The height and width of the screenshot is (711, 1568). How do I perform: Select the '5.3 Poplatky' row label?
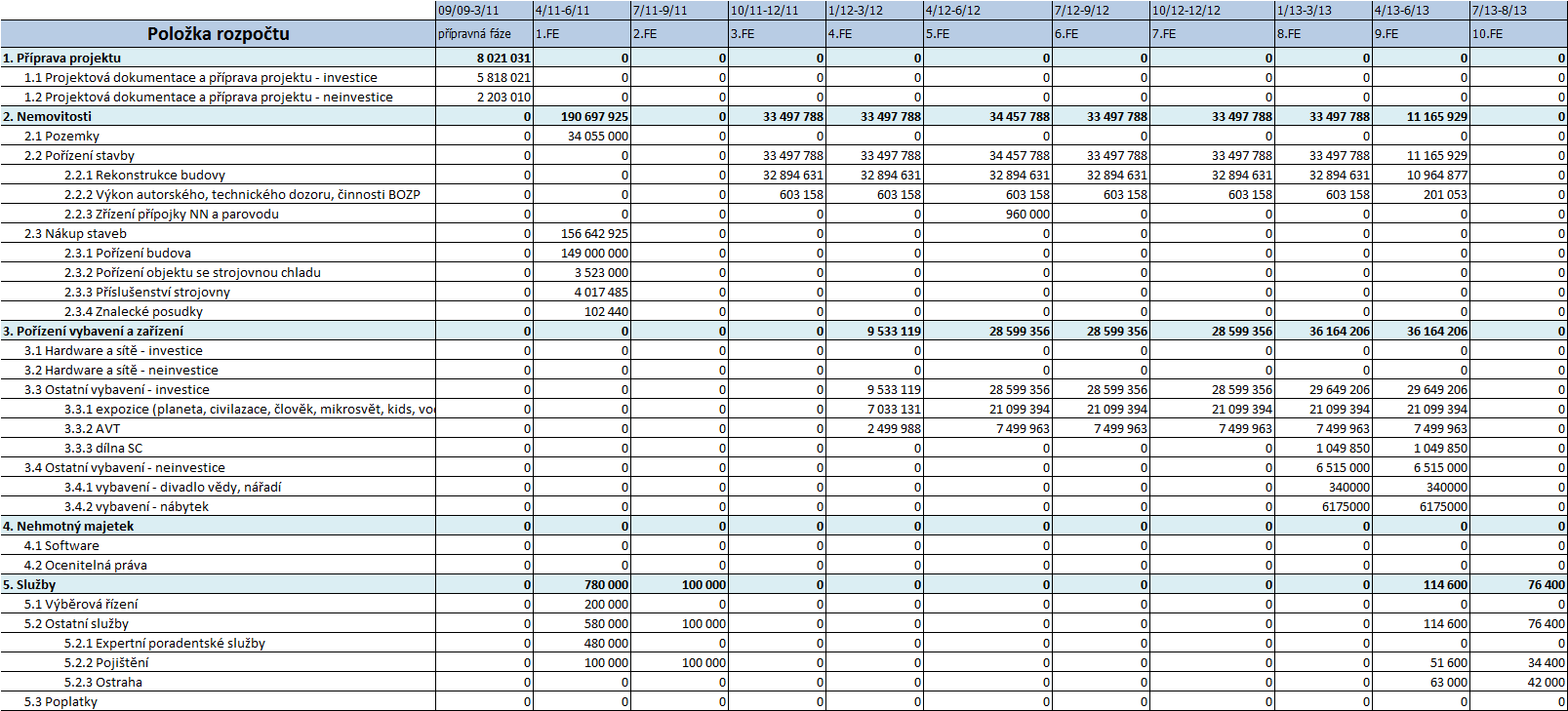(60, 701)
